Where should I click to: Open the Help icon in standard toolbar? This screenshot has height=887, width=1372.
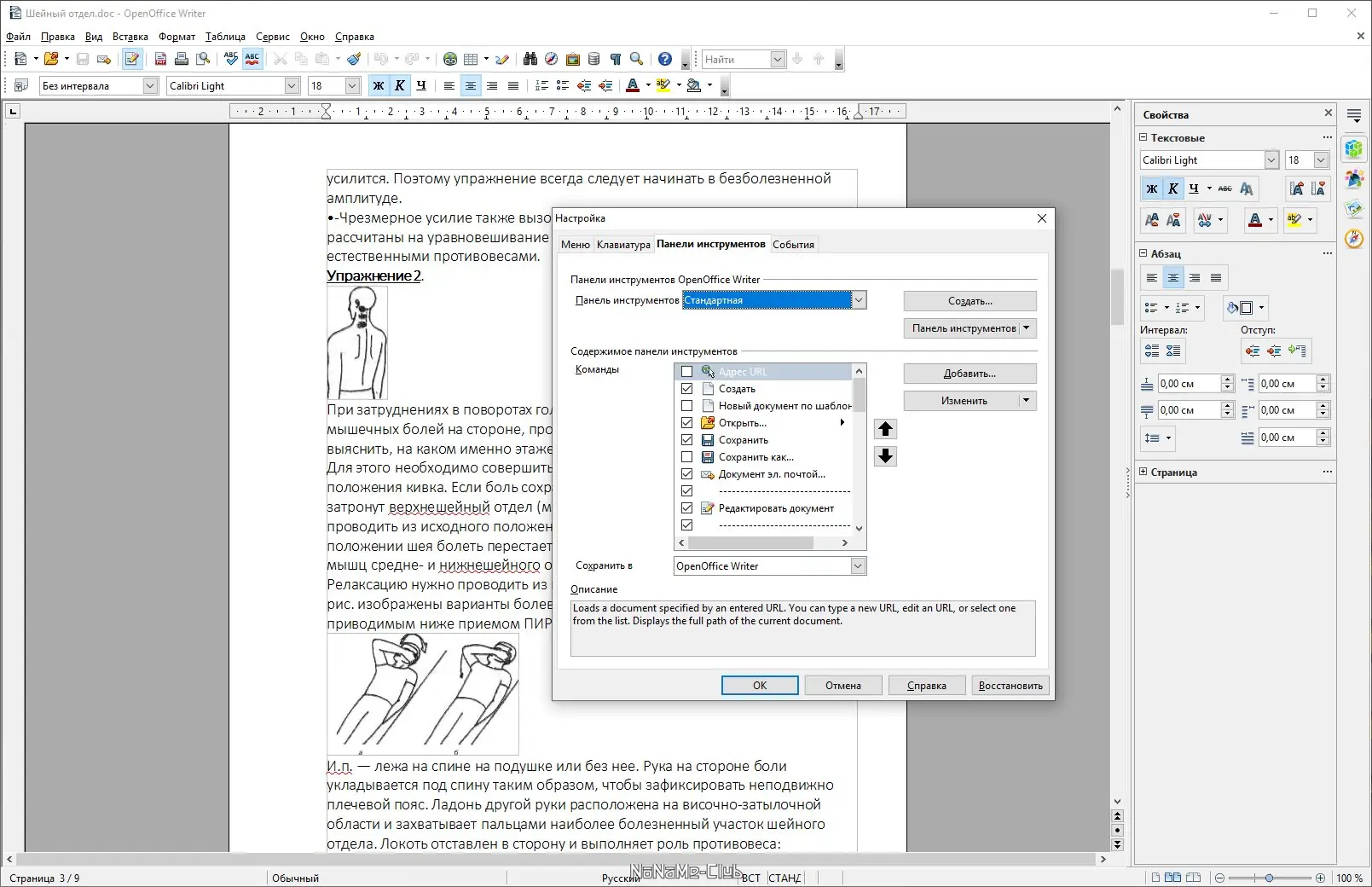pyautogui.click(x=665, y=59)
